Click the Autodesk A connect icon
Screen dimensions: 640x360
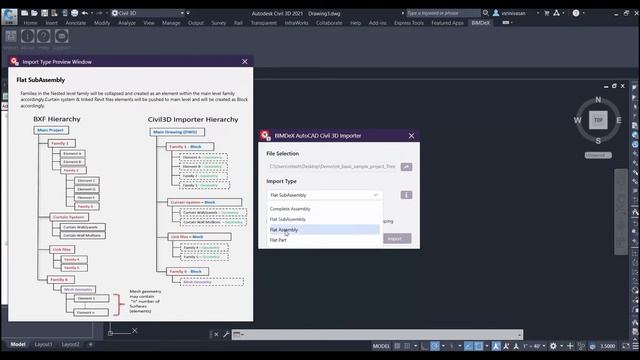[557, 13]
